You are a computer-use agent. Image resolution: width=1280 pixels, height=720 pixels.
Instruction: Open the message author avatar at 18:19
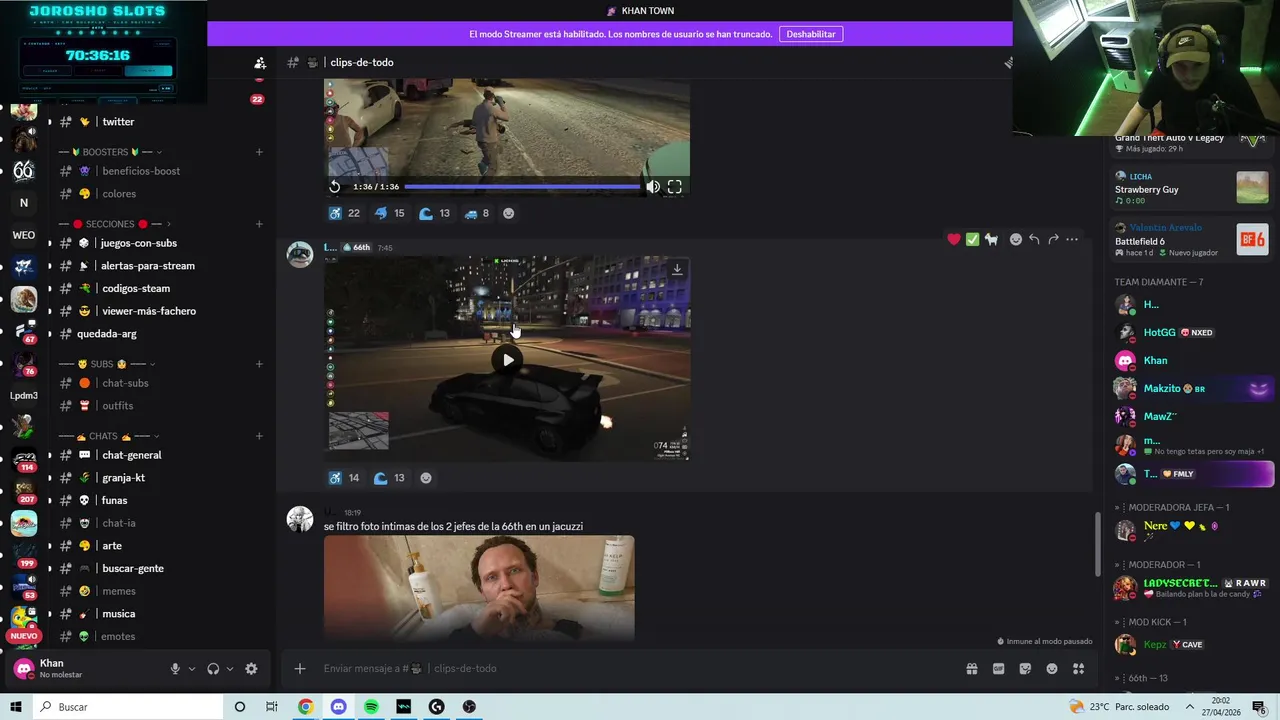coord(300,519)
